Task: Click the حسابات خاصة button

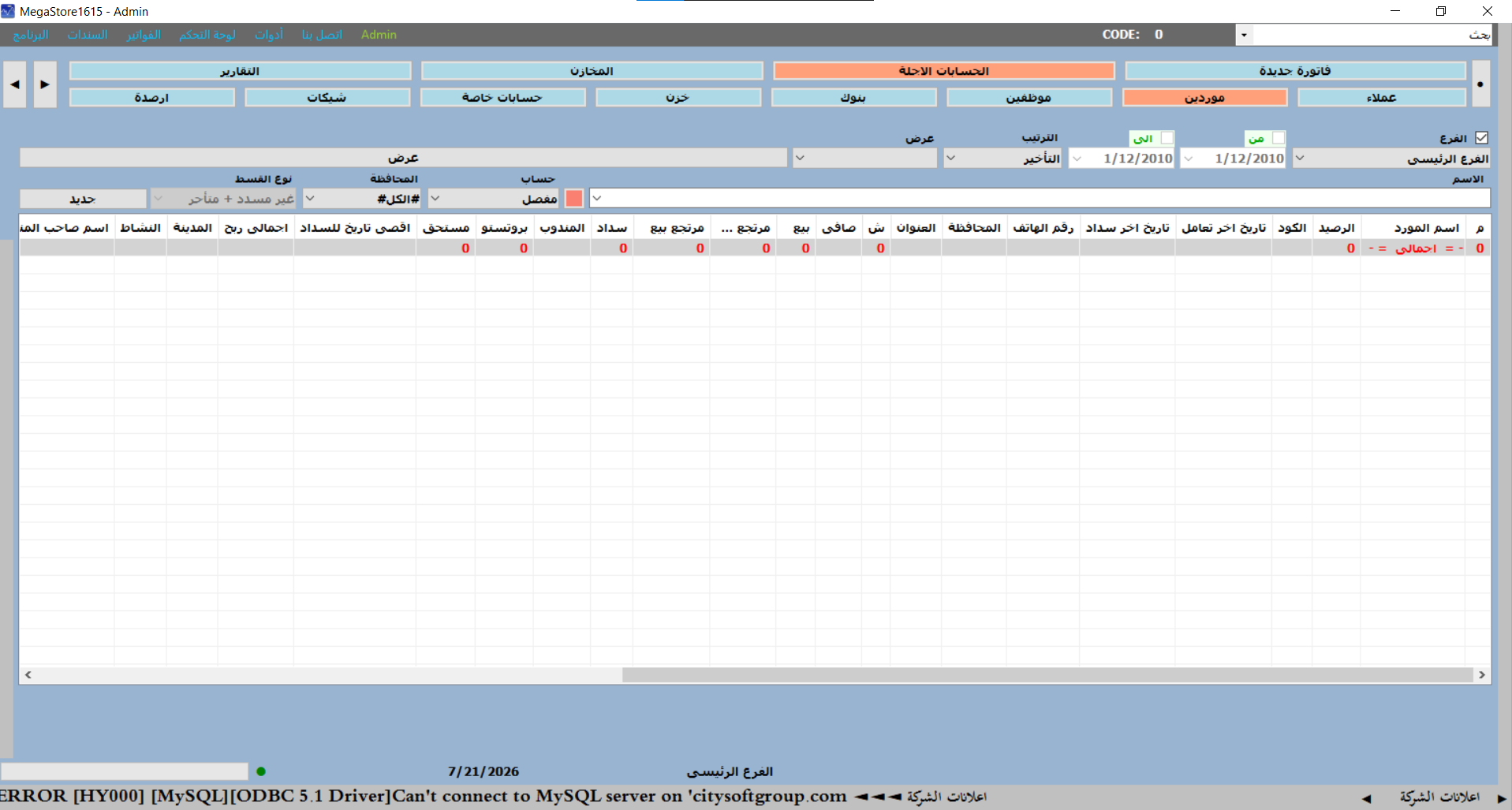Action: tap(503, 98)
